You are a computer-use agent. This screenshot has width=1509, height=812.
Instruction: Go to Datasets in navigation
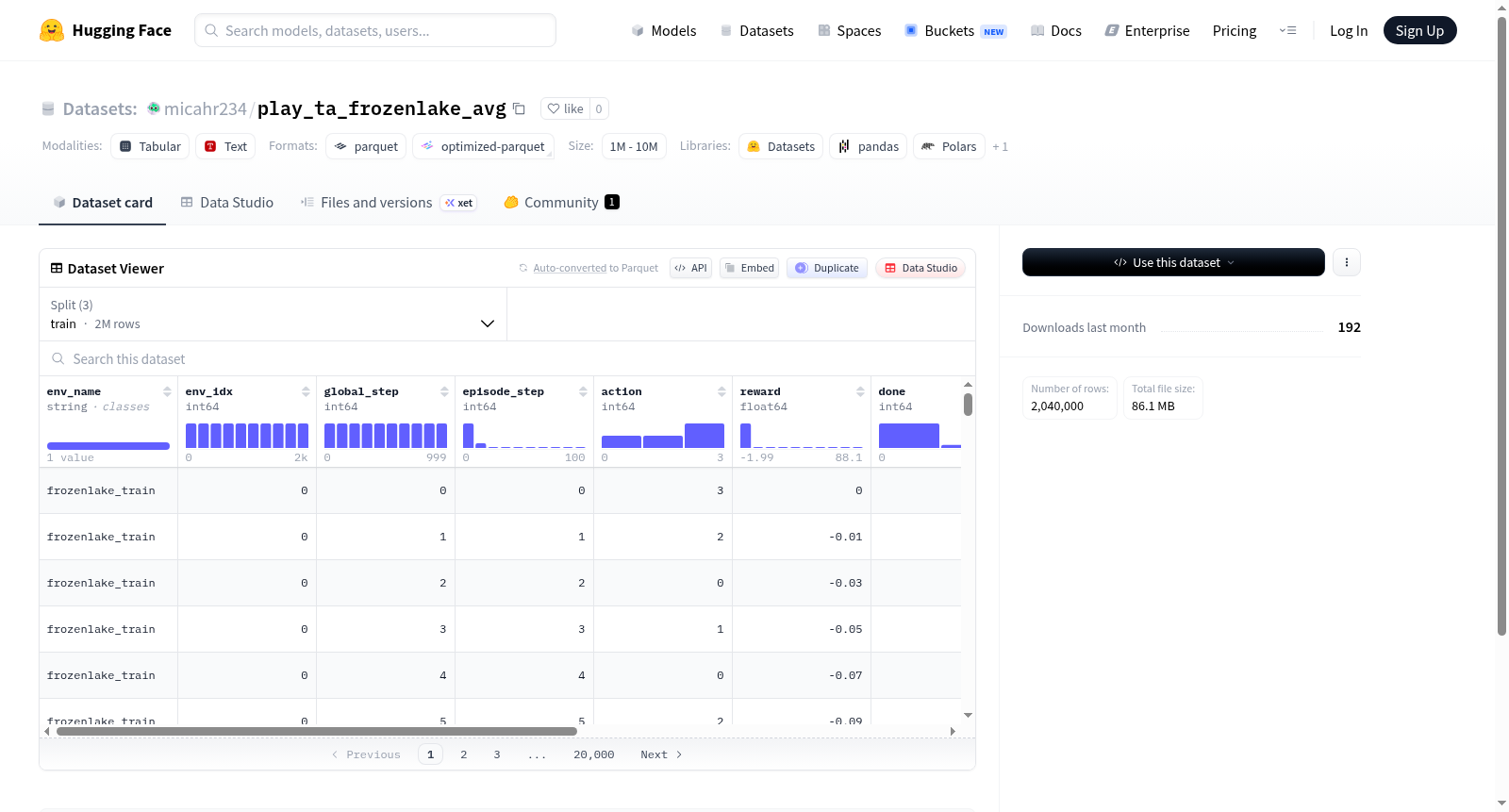[756, 31]
